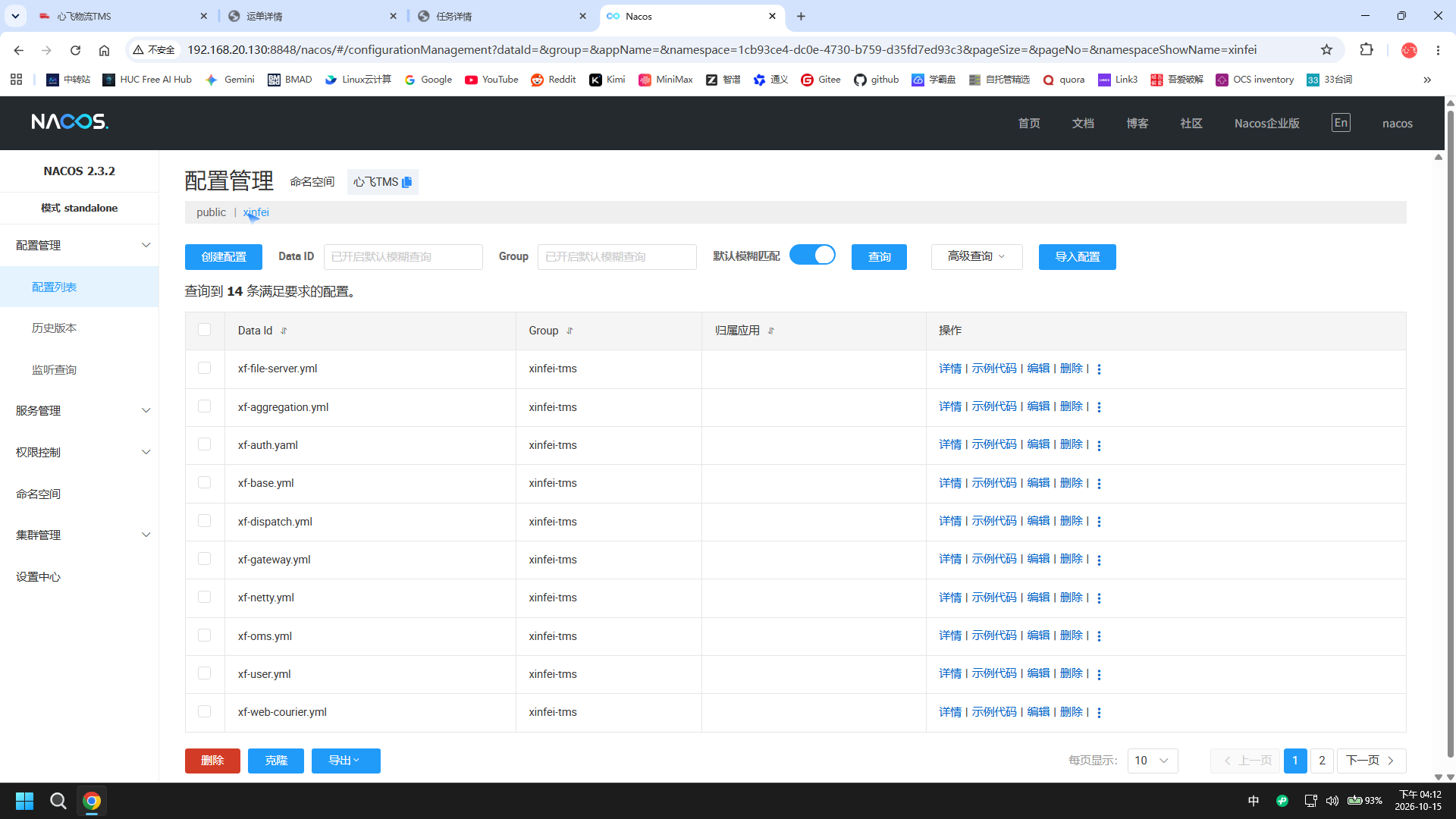Toggle the 默认模糊匹配 switch
1456x819 pixels.
point(812,255)
